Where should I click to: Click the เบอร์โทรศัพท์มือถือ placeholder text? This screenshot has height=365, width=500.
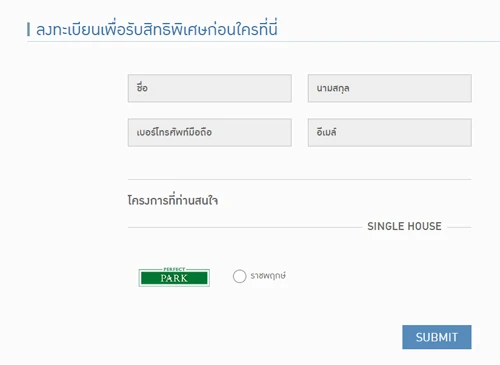point(174,132)
